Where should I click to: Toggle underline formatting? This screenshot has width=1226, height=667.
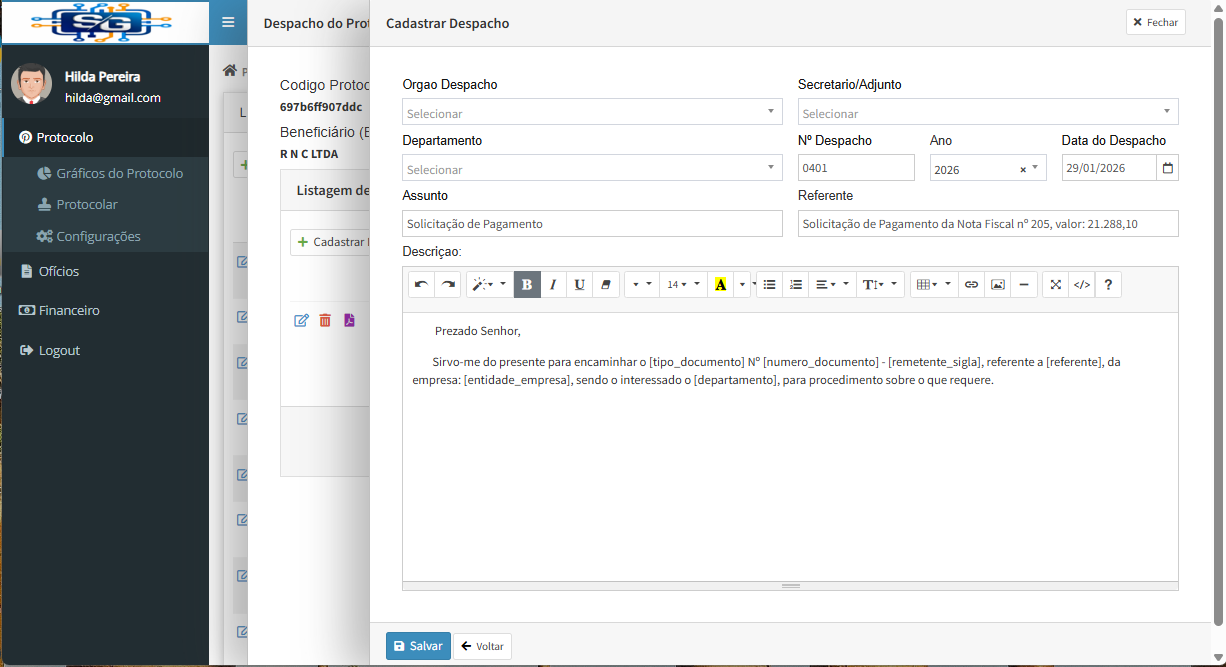(x=579, y=284)
